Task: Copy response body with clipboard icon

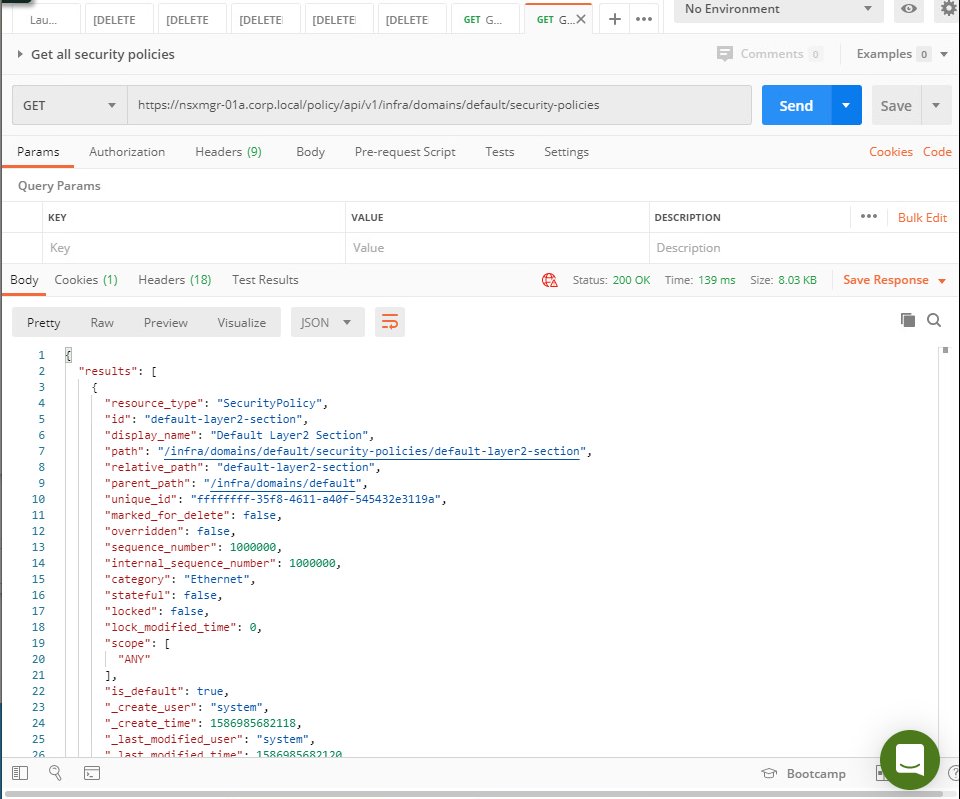Action: point(908,320)
